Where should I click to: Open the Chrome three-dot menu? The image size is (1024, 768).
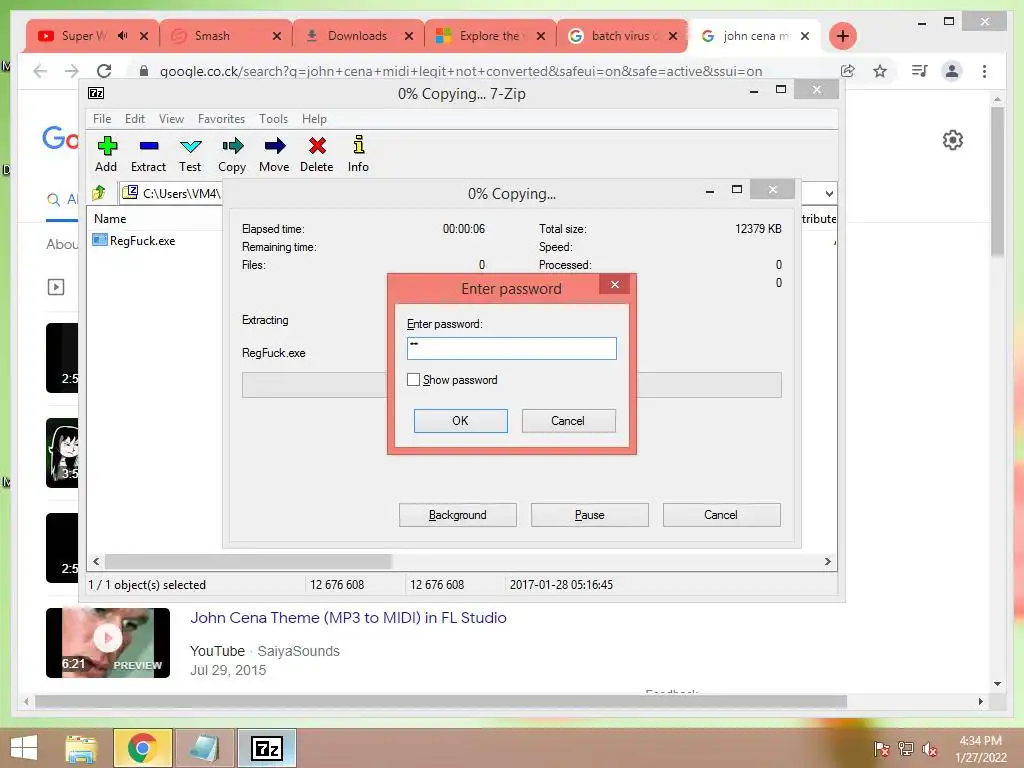[984, 71]
